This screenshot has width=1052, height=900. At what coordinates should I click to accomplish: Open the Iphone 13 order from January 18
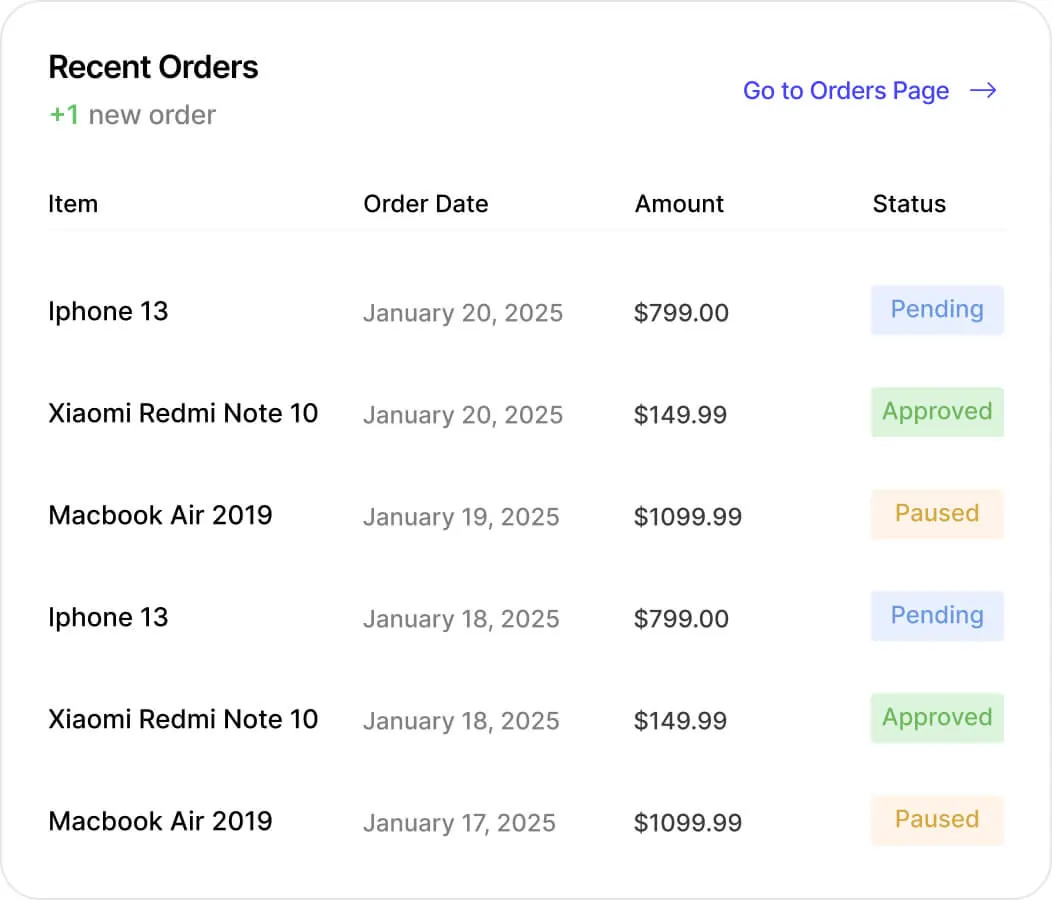(108, 618)
